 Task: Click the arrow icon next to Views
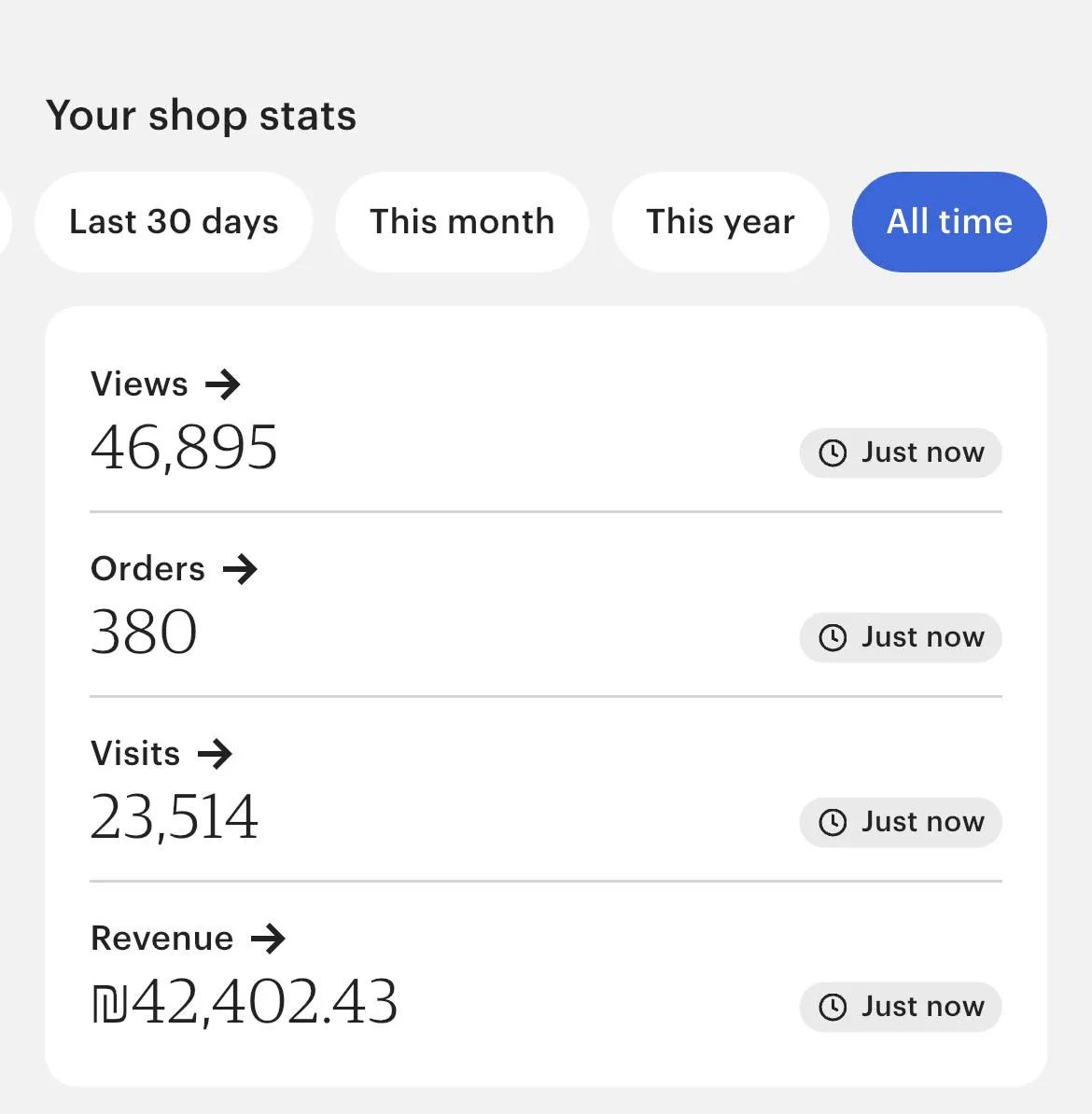223,384
